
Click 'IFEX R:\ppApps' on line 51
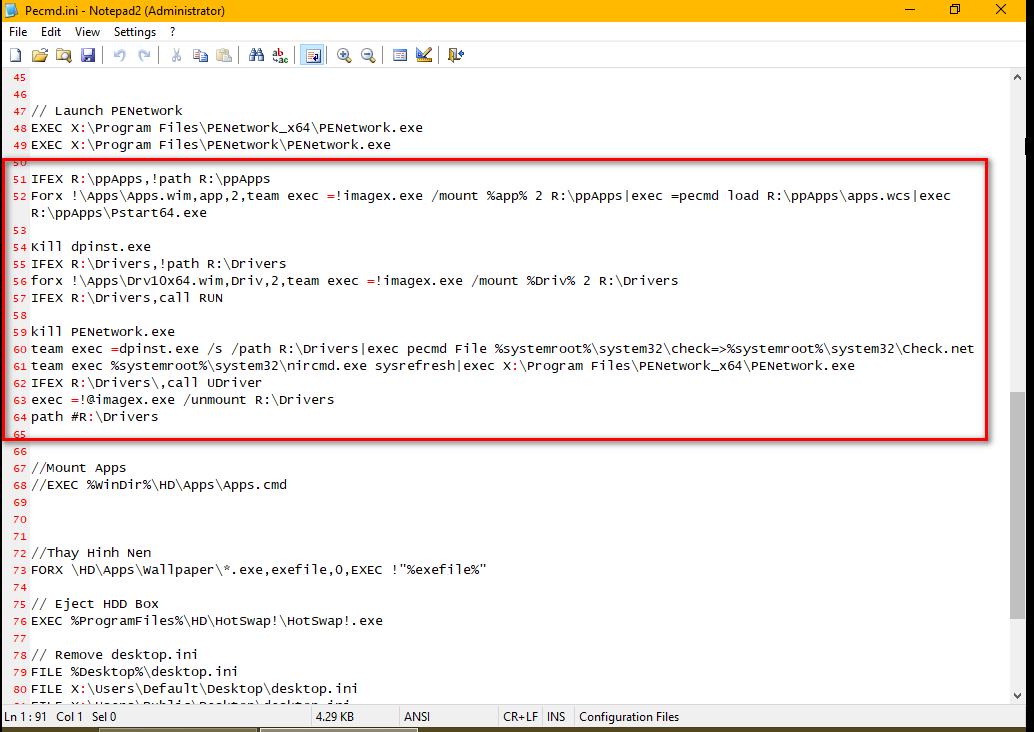(151, 179)
